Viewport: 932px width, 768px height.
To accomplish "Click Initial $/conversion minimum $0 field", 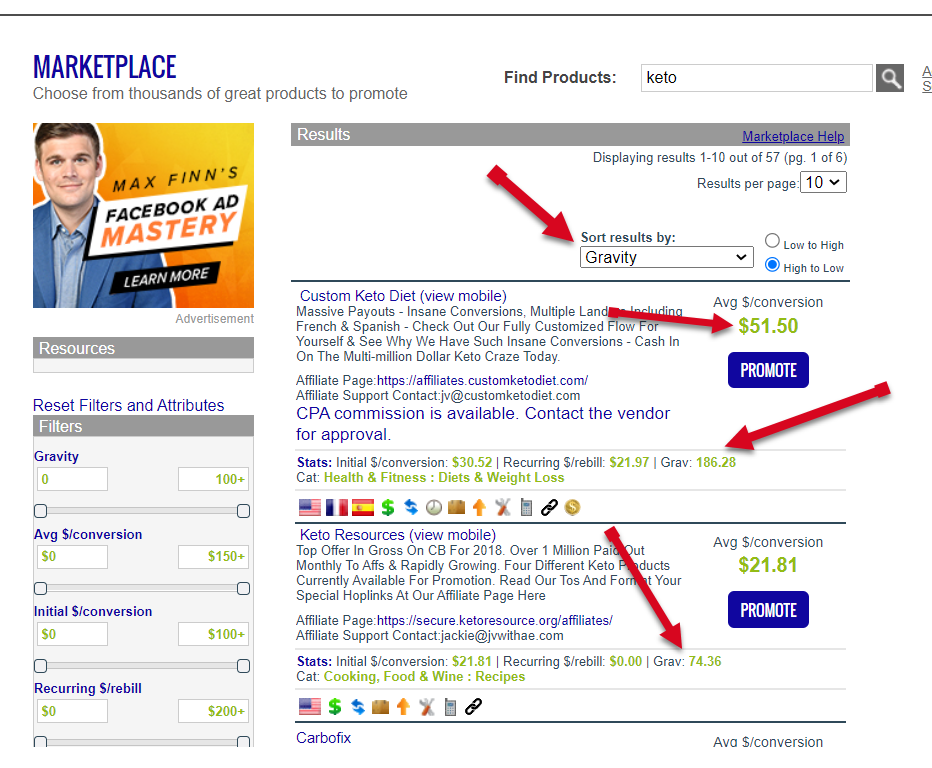I will click(x=72, y=634).
